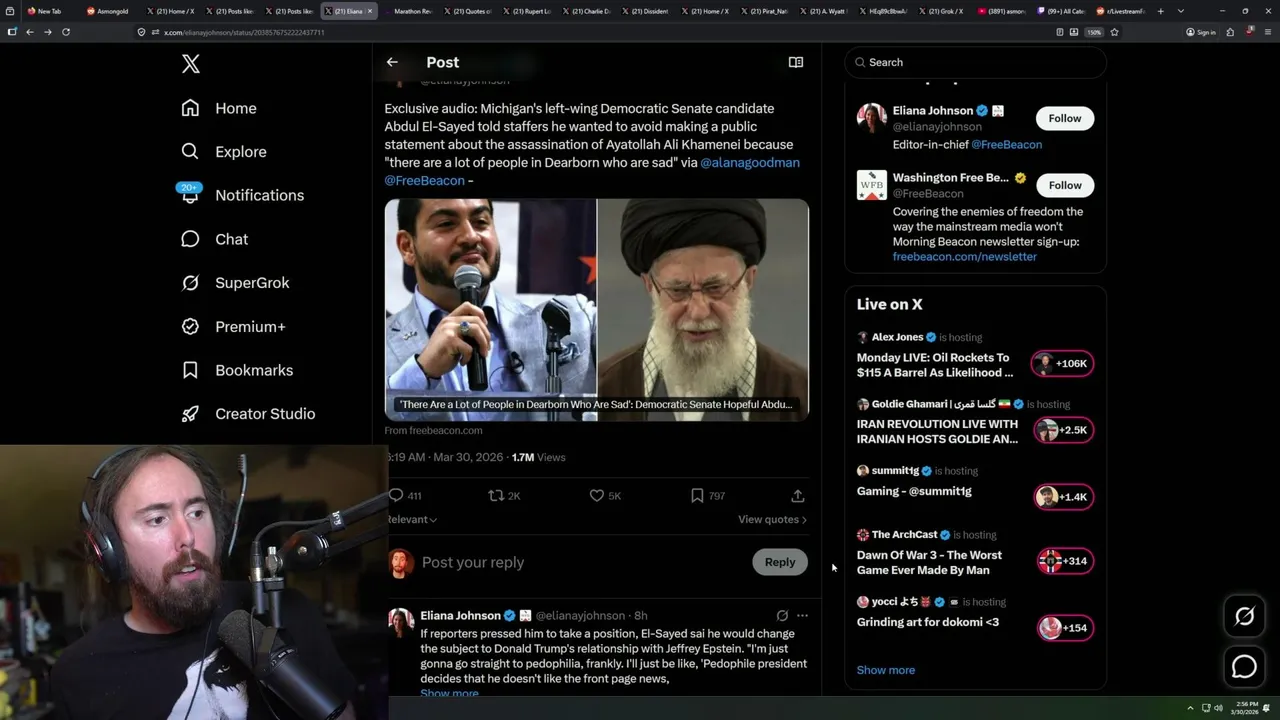The width and height of the screenshot is (1280, 720).
Task: Open reader view icon beside Post header
Action: (x=796, y=62)
